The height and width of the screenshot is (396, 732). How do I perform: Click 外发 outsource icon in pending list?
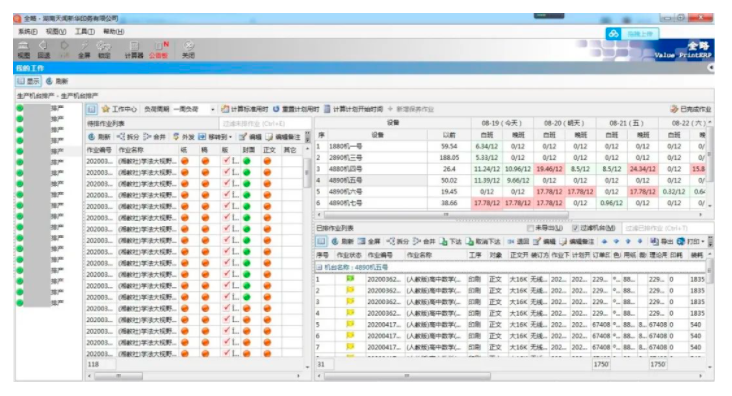(x=176, y=137)
